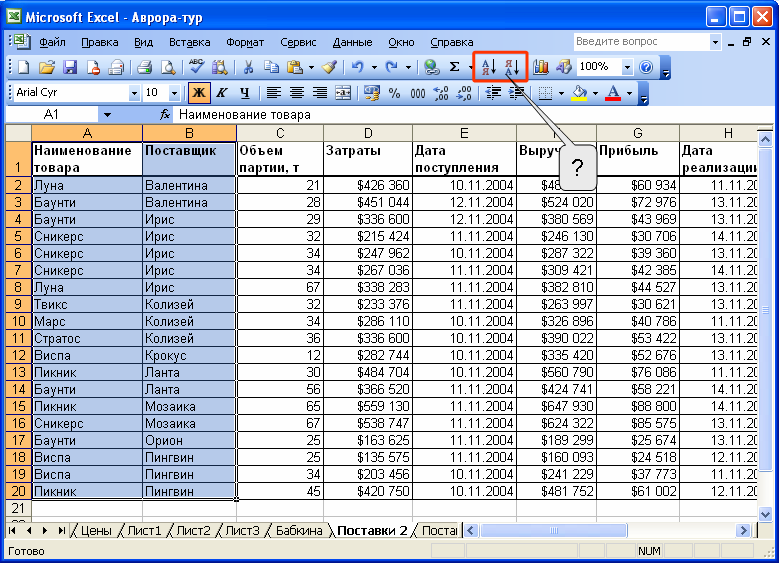Image resolution: width=779 pixels, height=563 pixels.
Task: Select the Лист3 sheet tab
Action: pyautogui.click(x=242, y=531)
